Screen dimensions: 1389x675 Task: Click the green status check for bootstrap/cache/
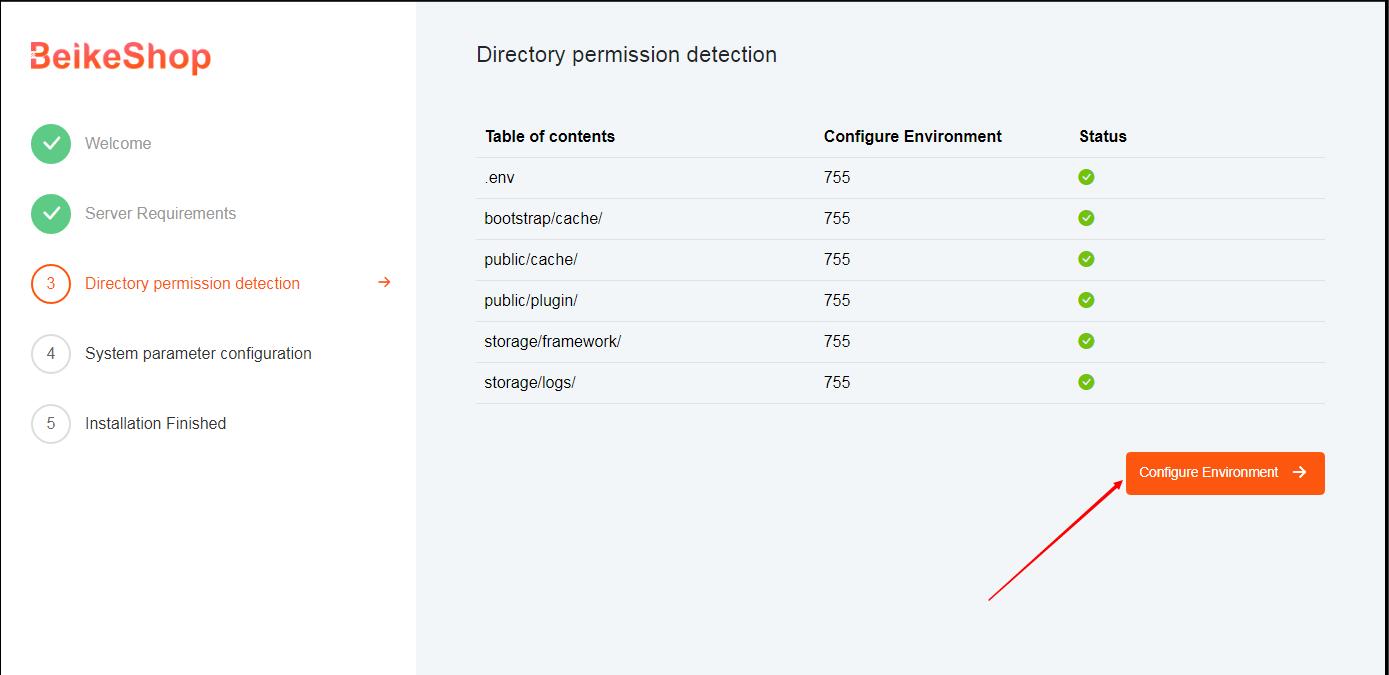click(x=1086, y=218)
